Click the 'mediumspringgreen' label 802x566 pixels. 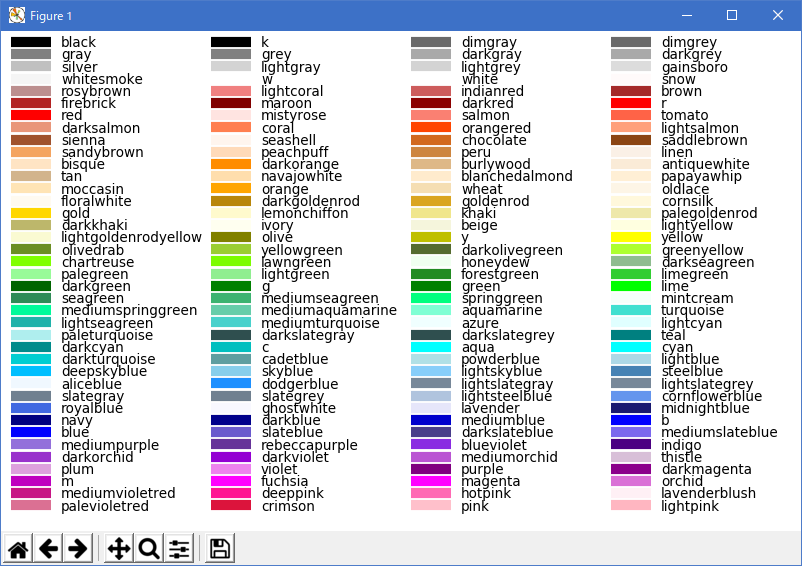pyautogui.click(x=129, y=311)
